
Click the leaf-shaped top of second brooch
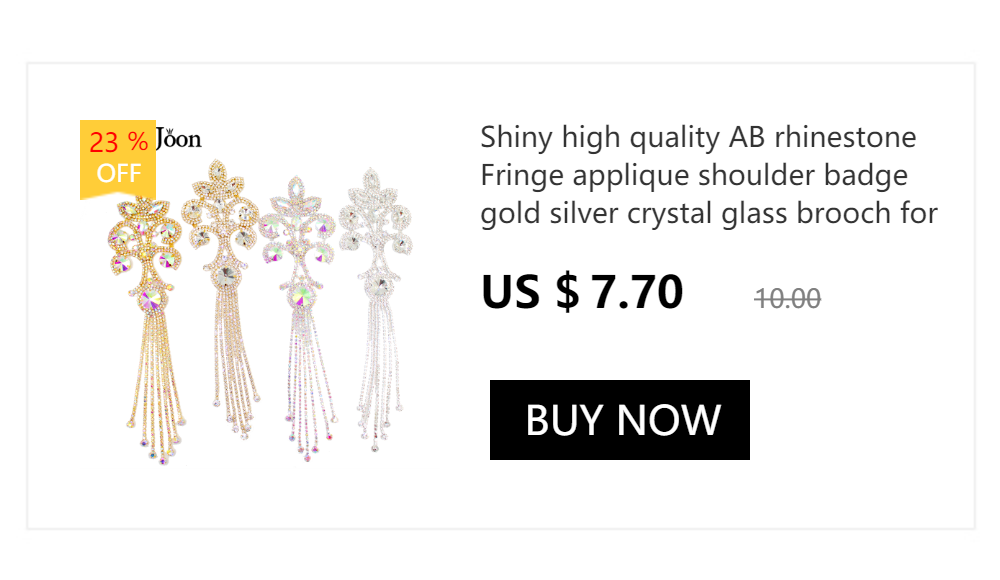click(x=219, y=174)
